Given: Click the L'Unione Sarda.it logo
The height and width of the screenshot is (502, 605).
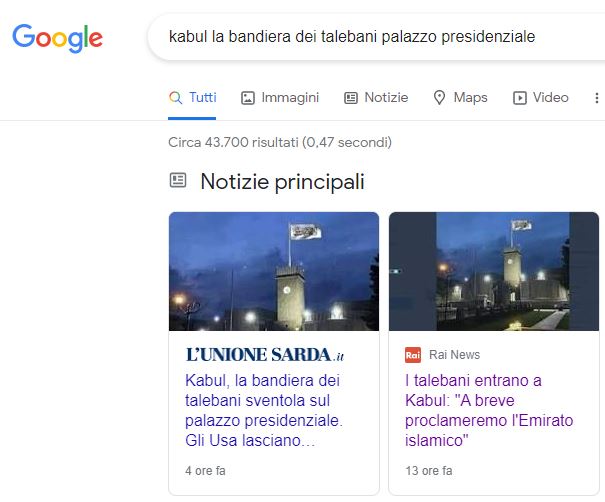Looking at the screenshot, I should coord(265,355).
